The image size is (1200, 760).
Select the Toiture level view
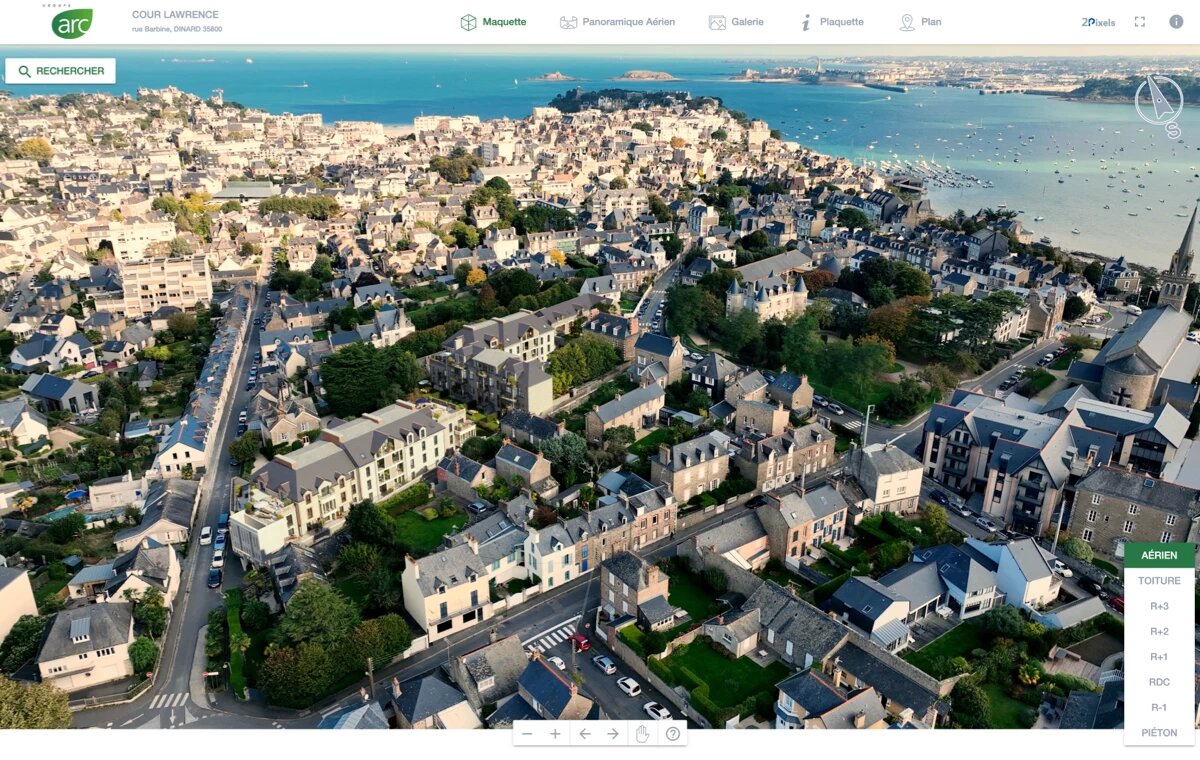click(x=1159, y=581)
